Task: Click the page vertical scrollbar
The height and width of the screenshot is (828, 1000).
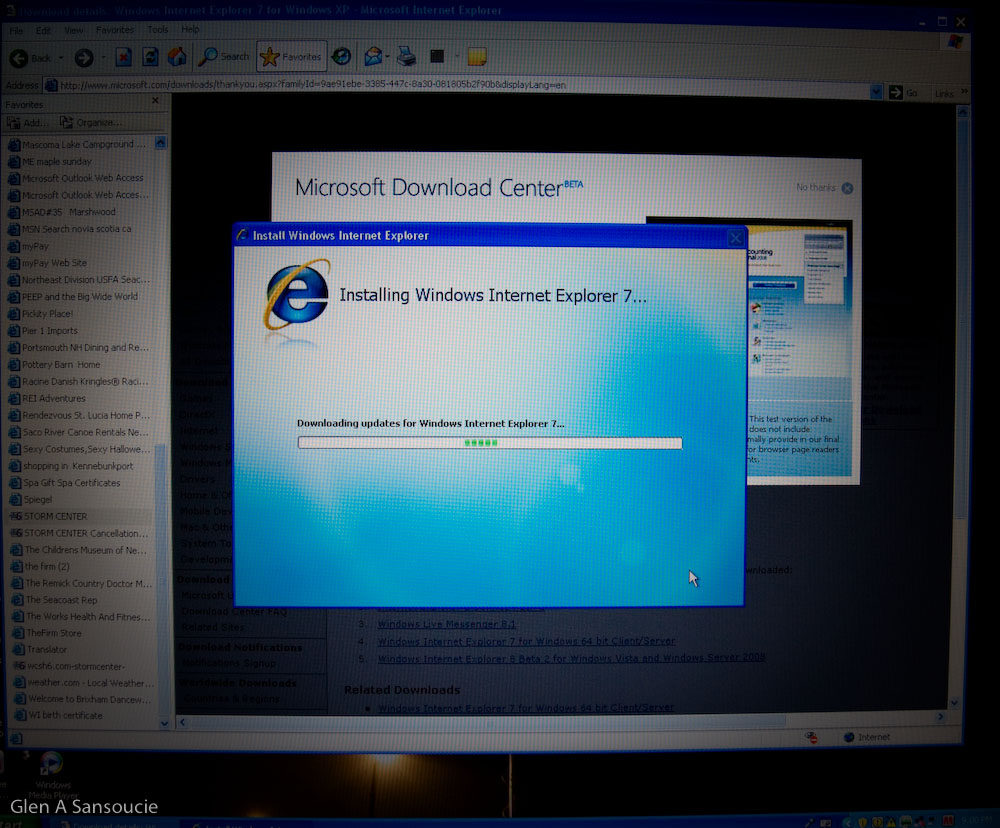Action: point(962,408)
